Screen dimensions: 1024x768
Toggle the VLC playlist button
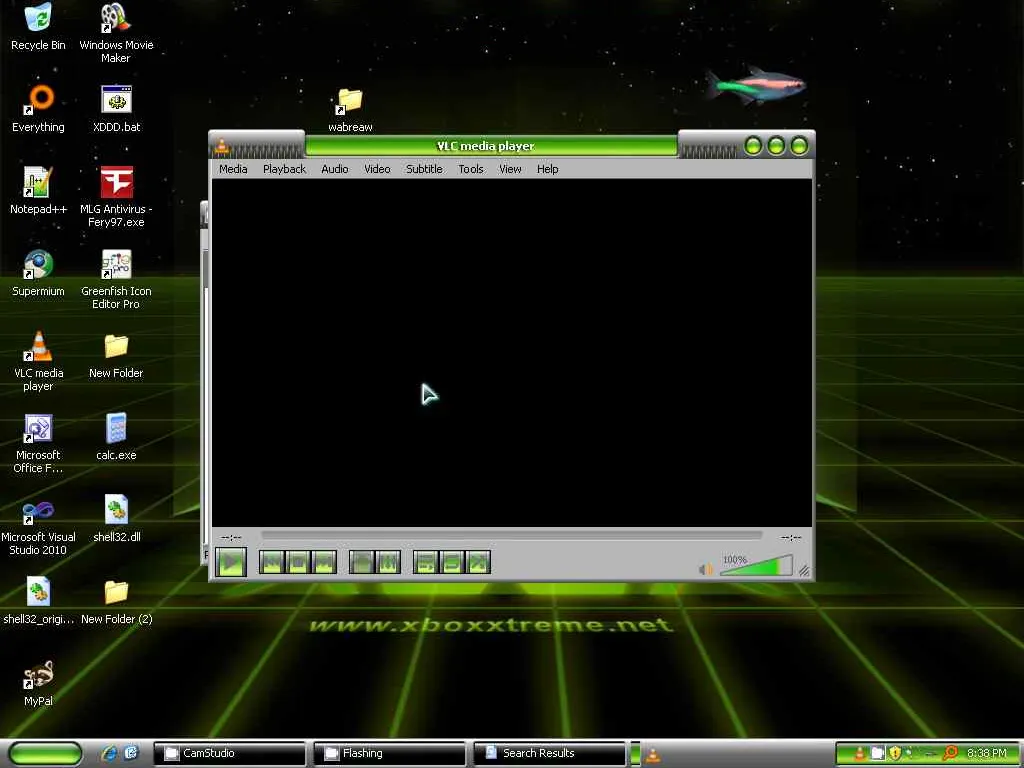(425, 562)
